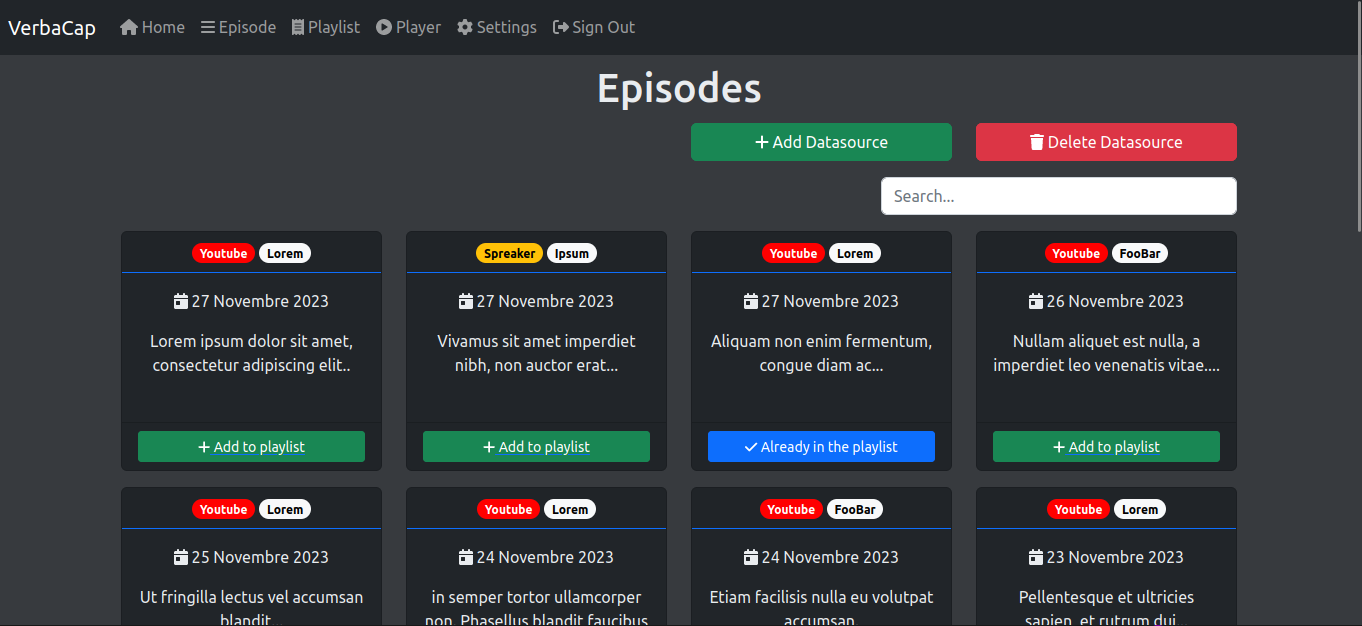This screenshot has height=626, width=1362.
Task: Open the Player page
Action: tap(408, 27)
